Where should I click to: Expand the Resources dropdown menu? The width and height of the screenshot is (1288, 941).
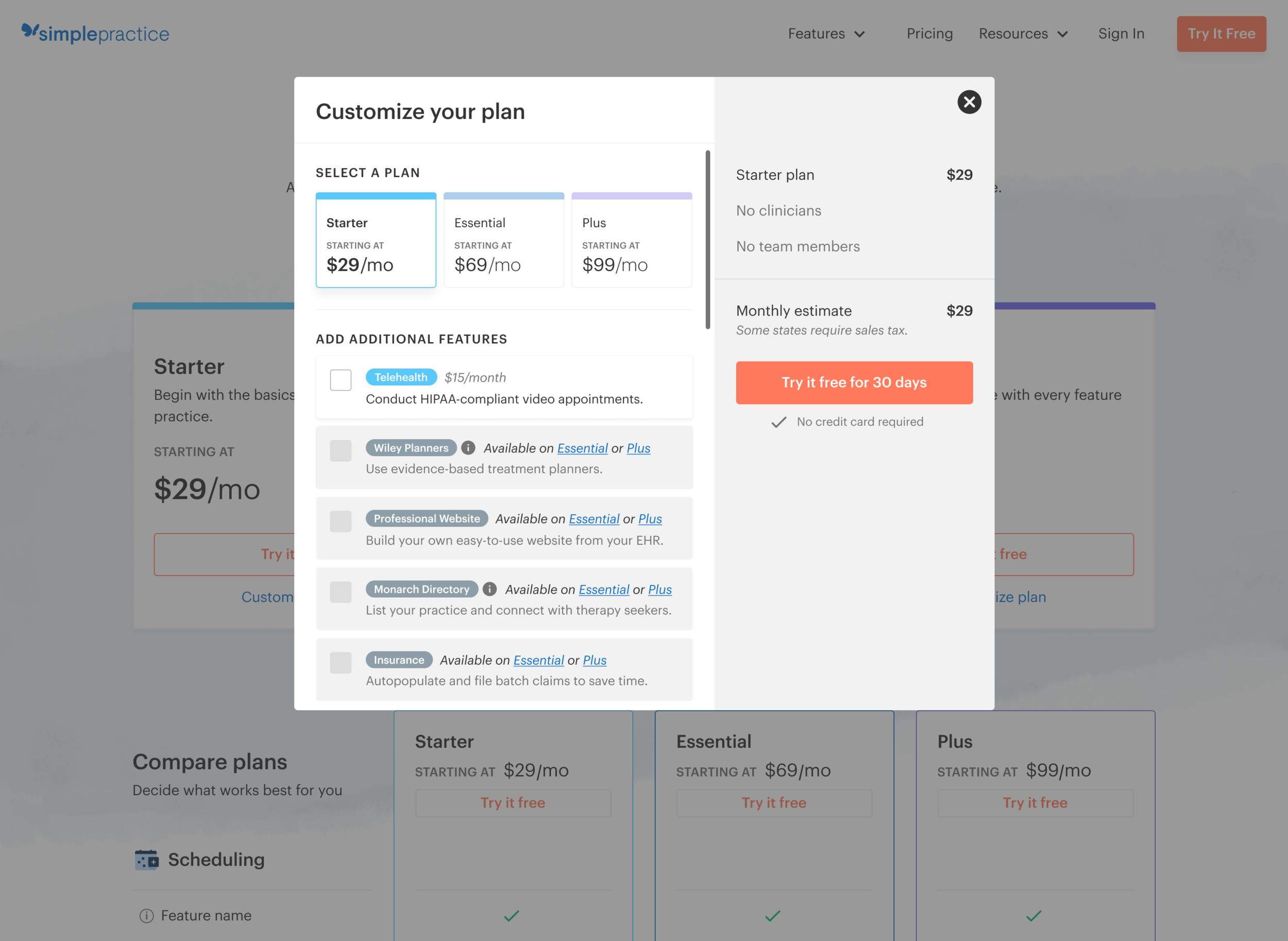[1023, 33]
